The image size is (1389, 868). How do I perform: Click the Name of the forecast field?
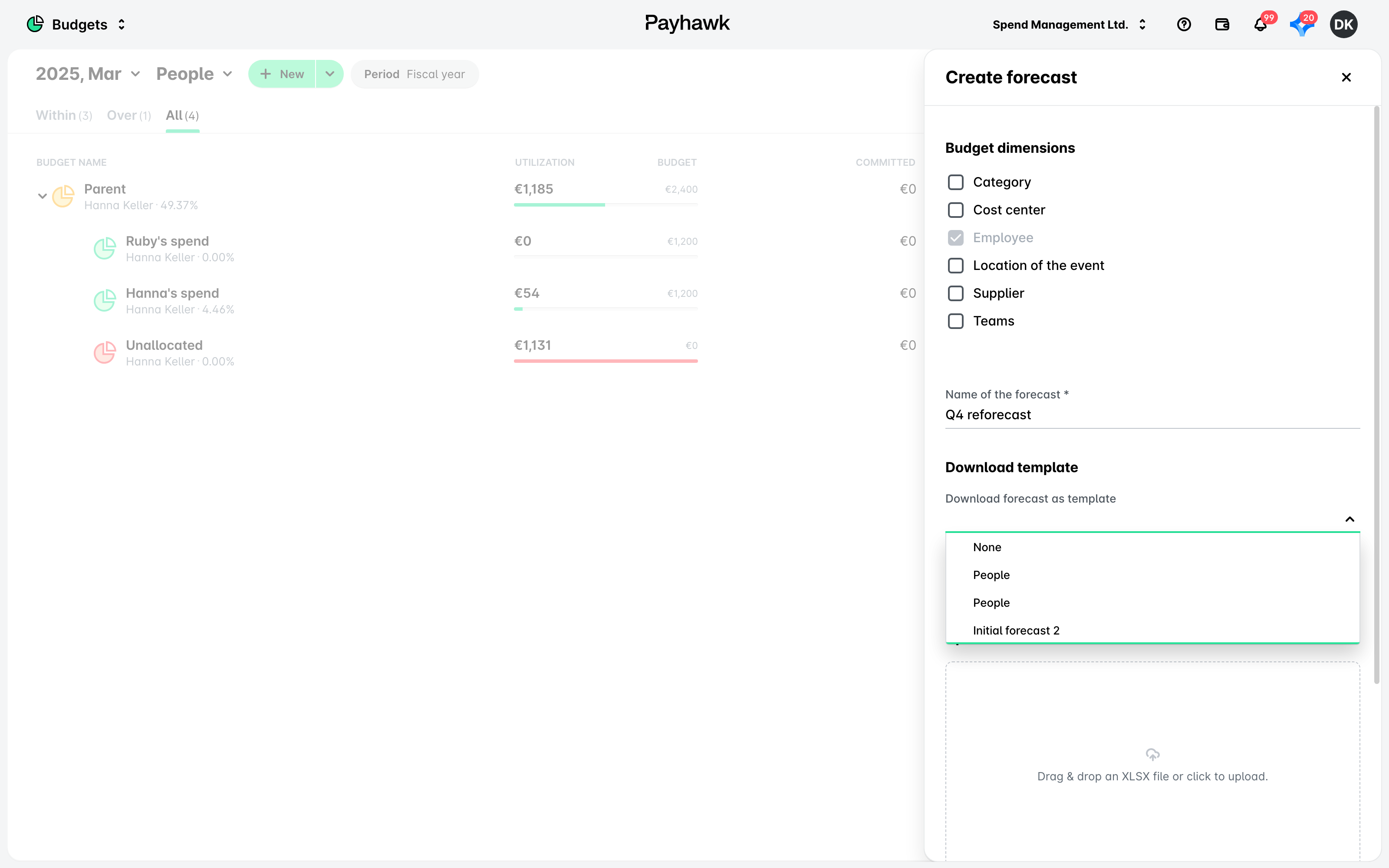tap(1152, 414)
